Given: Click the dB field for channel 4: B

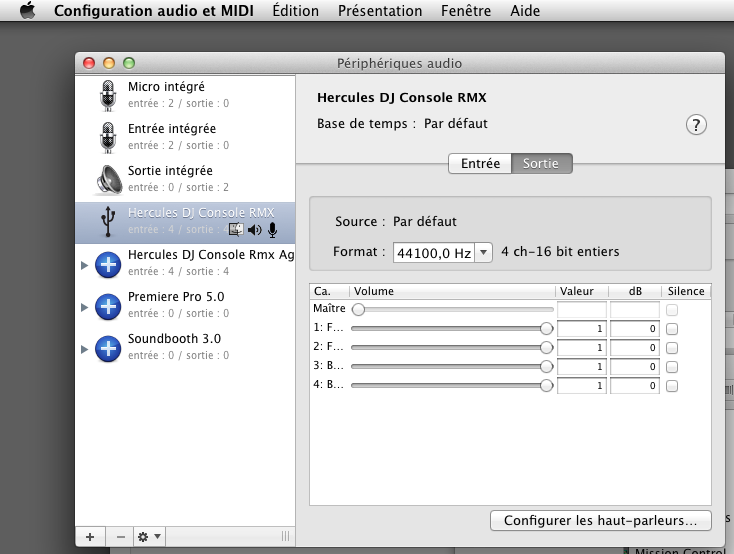Looking at the screenshot, I should pyautogui.click(x=635, y=386).
